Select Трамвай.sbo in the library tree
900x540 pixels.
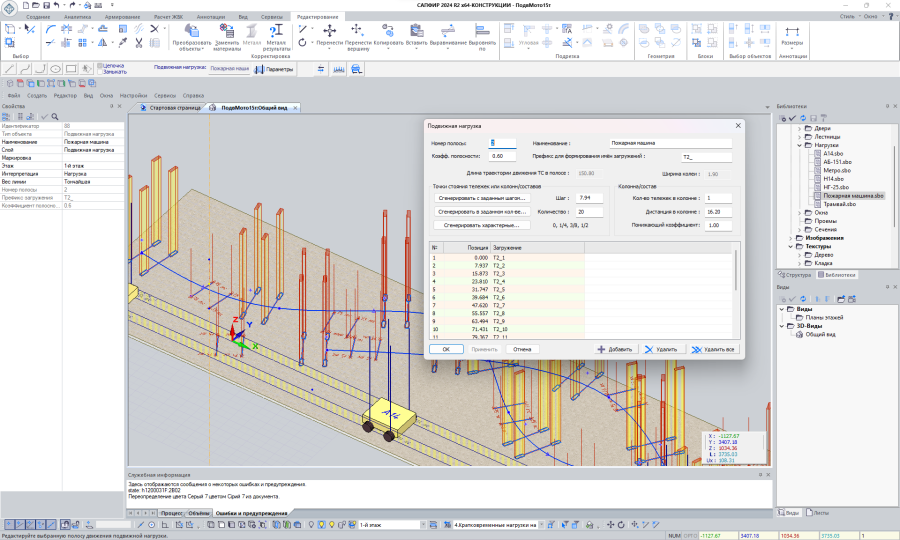(842, 204)
